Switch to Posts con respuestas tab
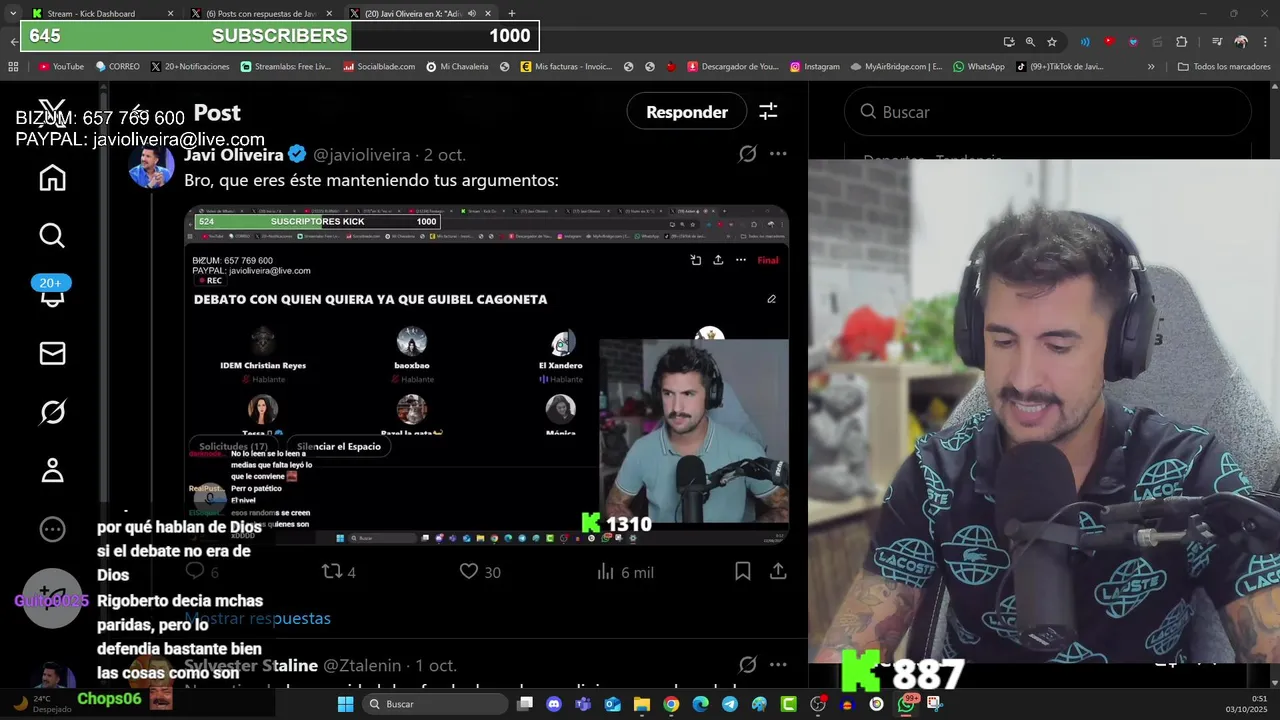The image size is (1280, 720). click(260, 13)
